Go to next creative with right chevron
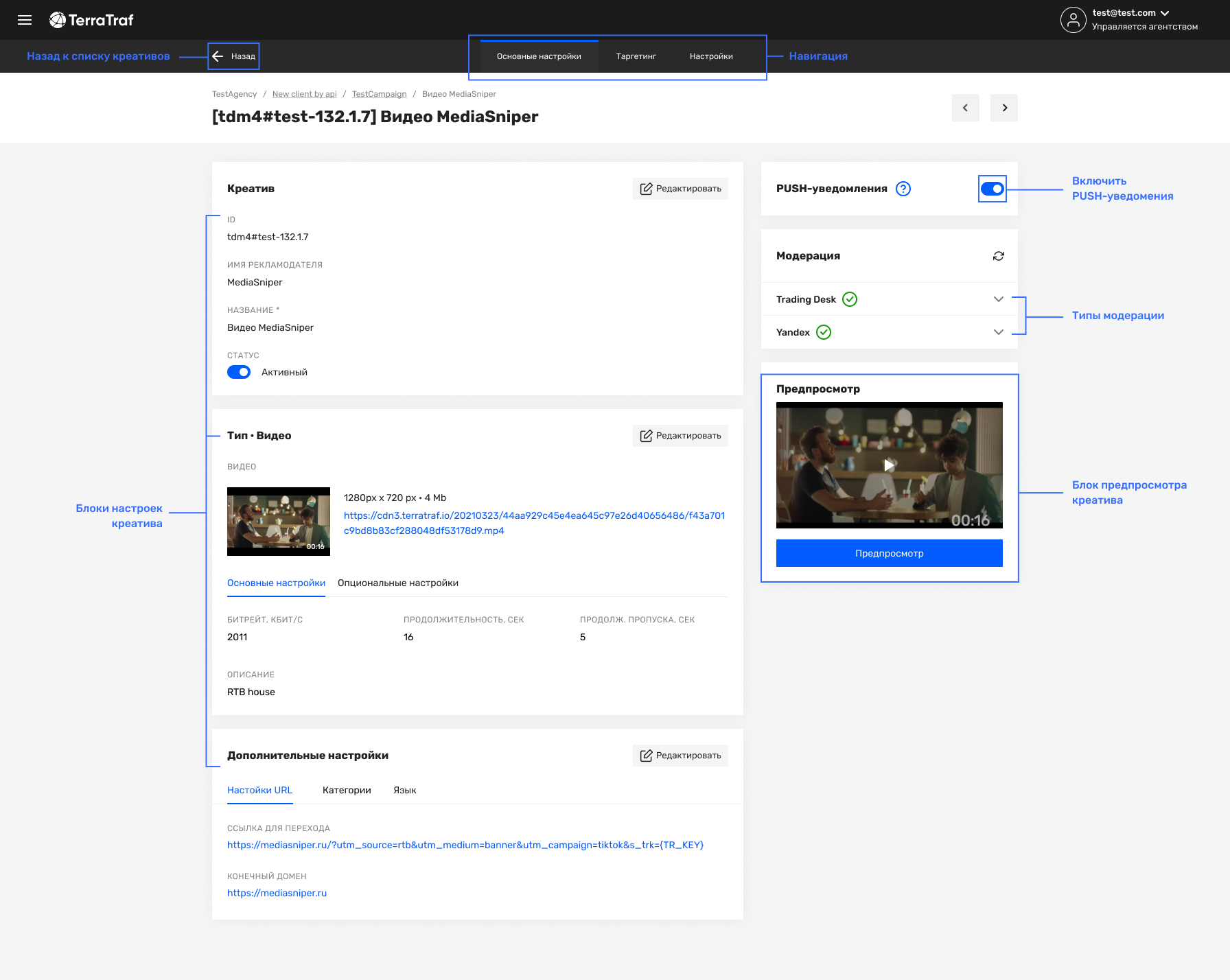 [1004, 108]
